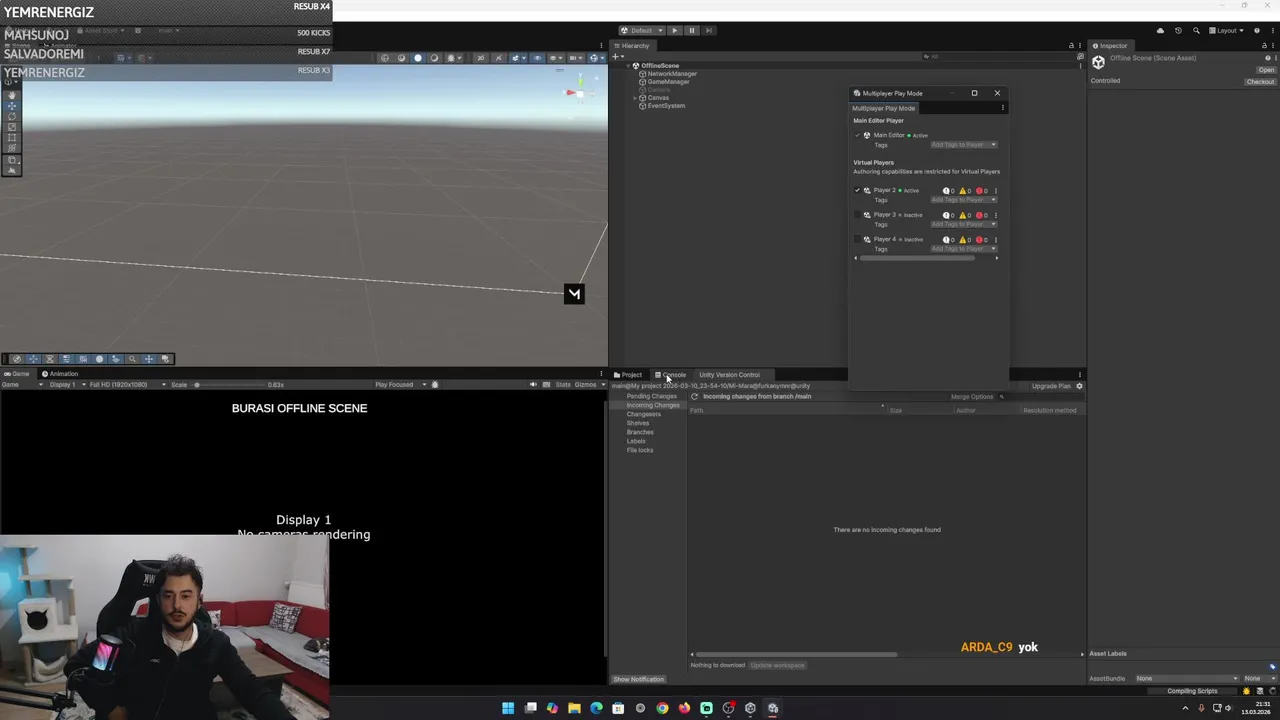This screenshot has width=1280, height=720.
Task: Open the Player 2 Add Tags dropdown
Action: [963, 200]
